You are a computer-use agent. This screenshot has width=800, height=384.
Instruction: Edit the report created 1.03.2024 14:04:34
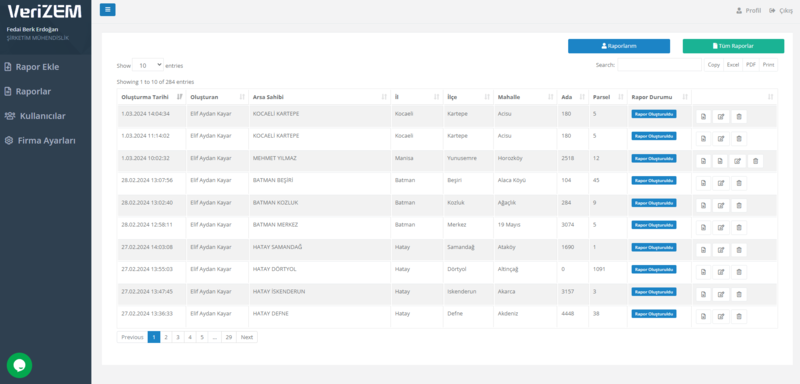721,117
